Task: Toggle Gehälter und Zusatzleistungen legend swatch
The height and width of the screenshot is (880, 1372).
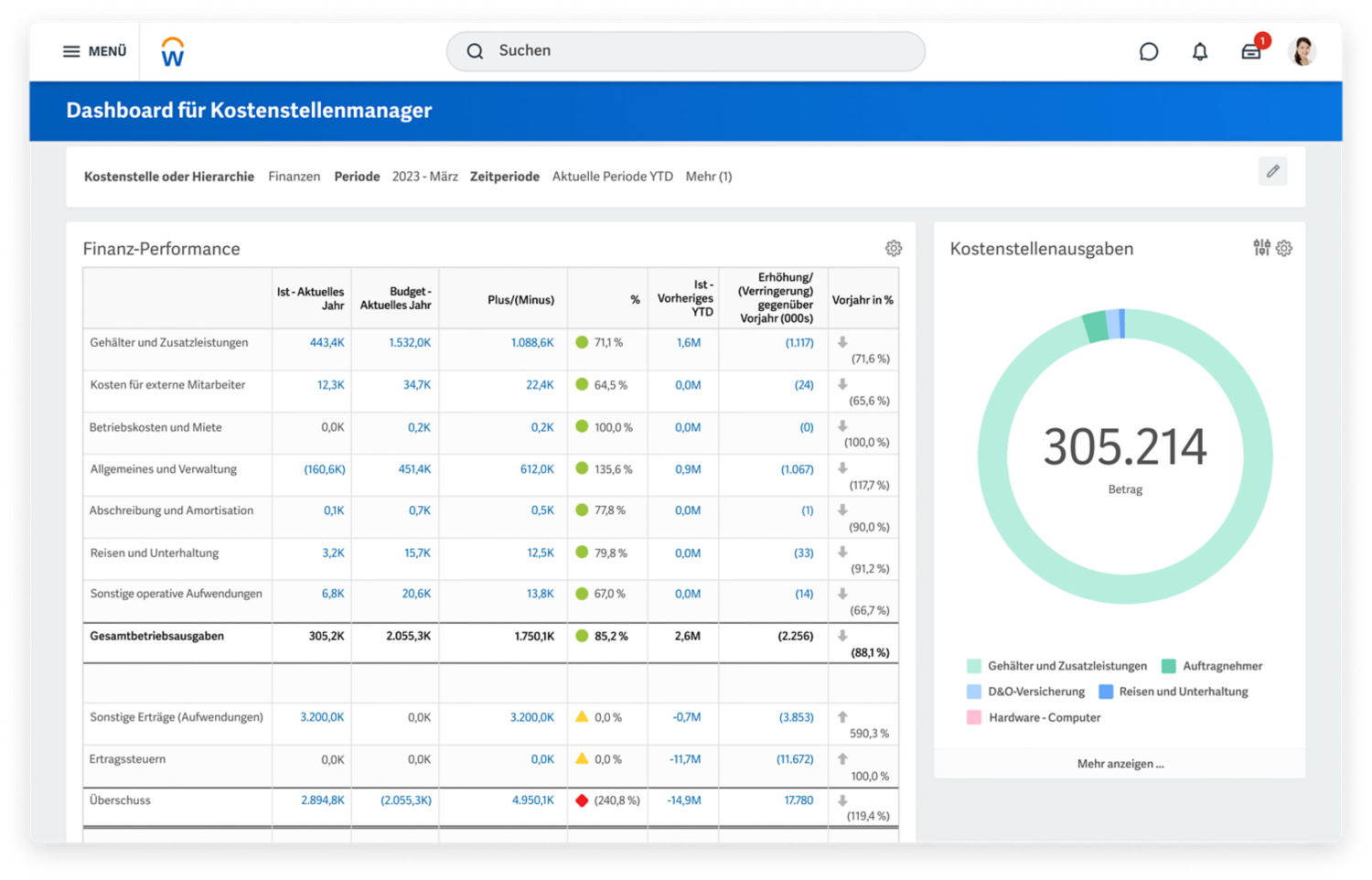Action: click(974, 666)
